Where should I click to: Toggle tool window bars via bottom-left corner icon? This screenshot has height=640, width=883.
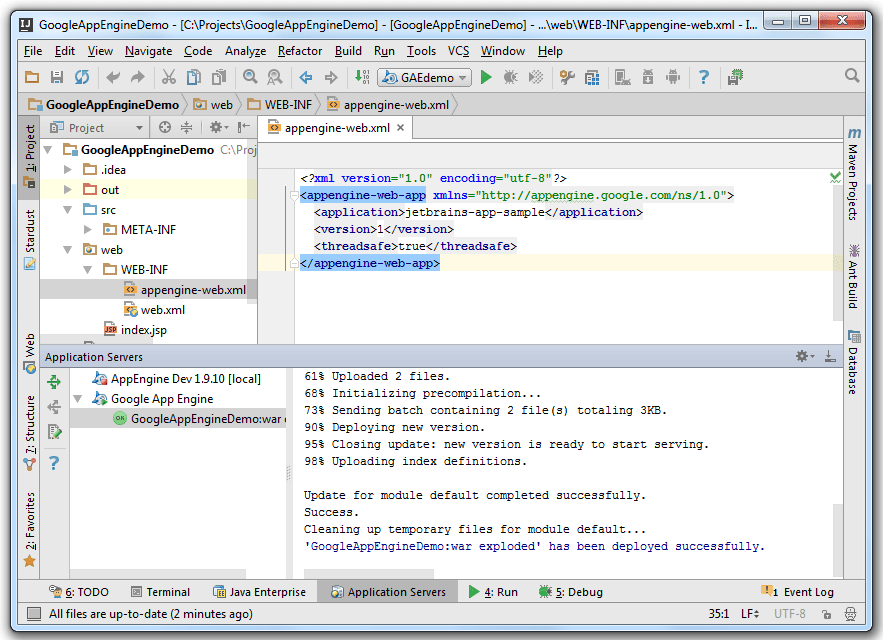tap(34, 614)
